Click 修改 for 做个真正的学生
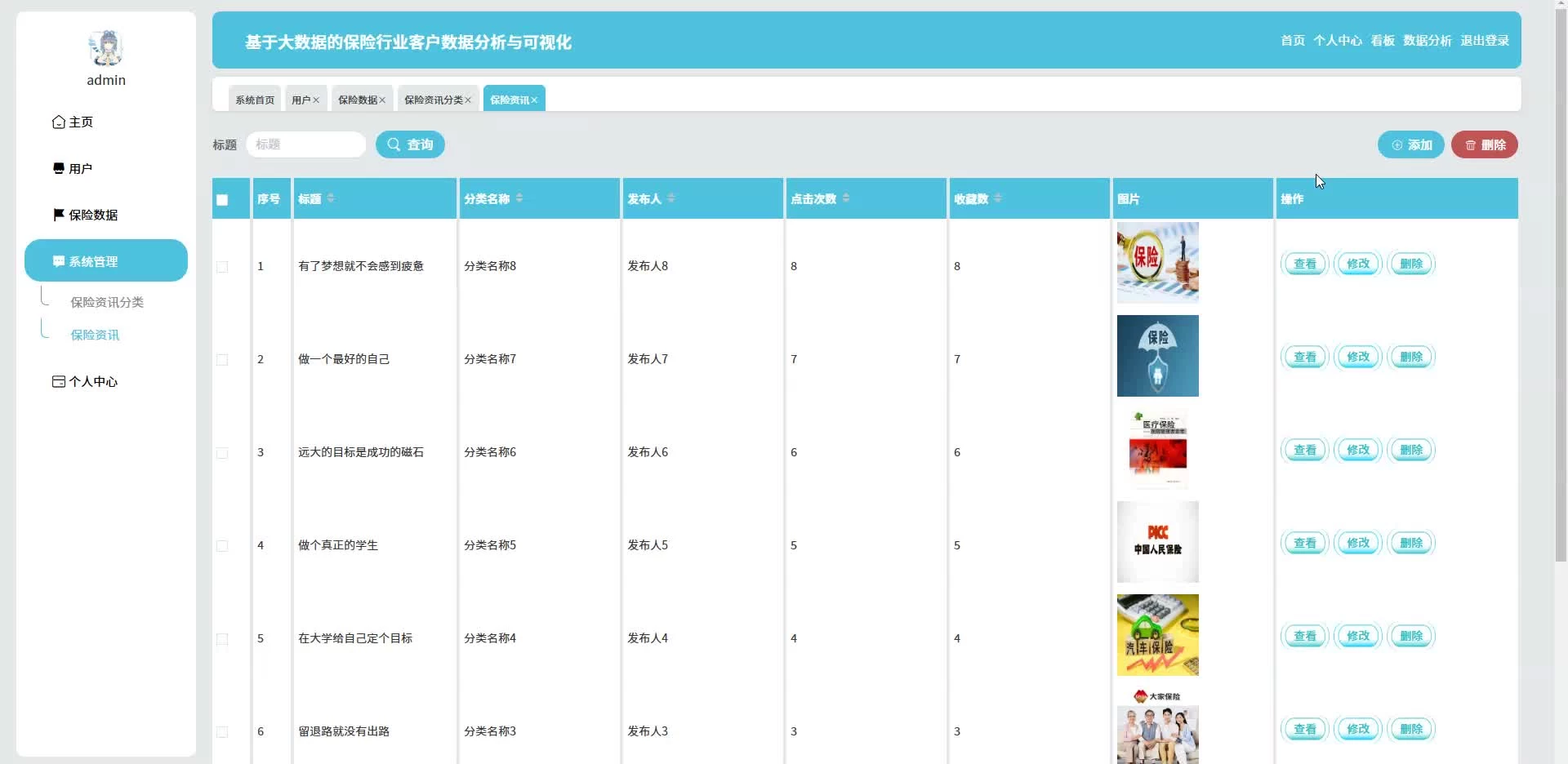The height and width of the screenshot is (764, 1568). click(x=1358, y=543)
